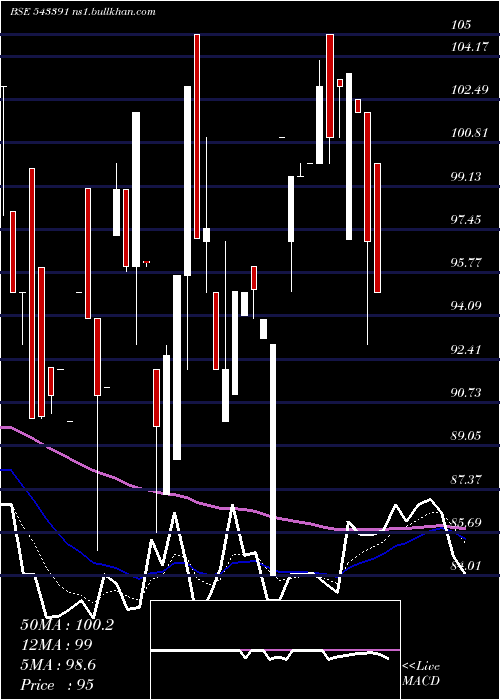Click the 92.41 price axis label
Viewport: 500px width, 700px height.
467,349
